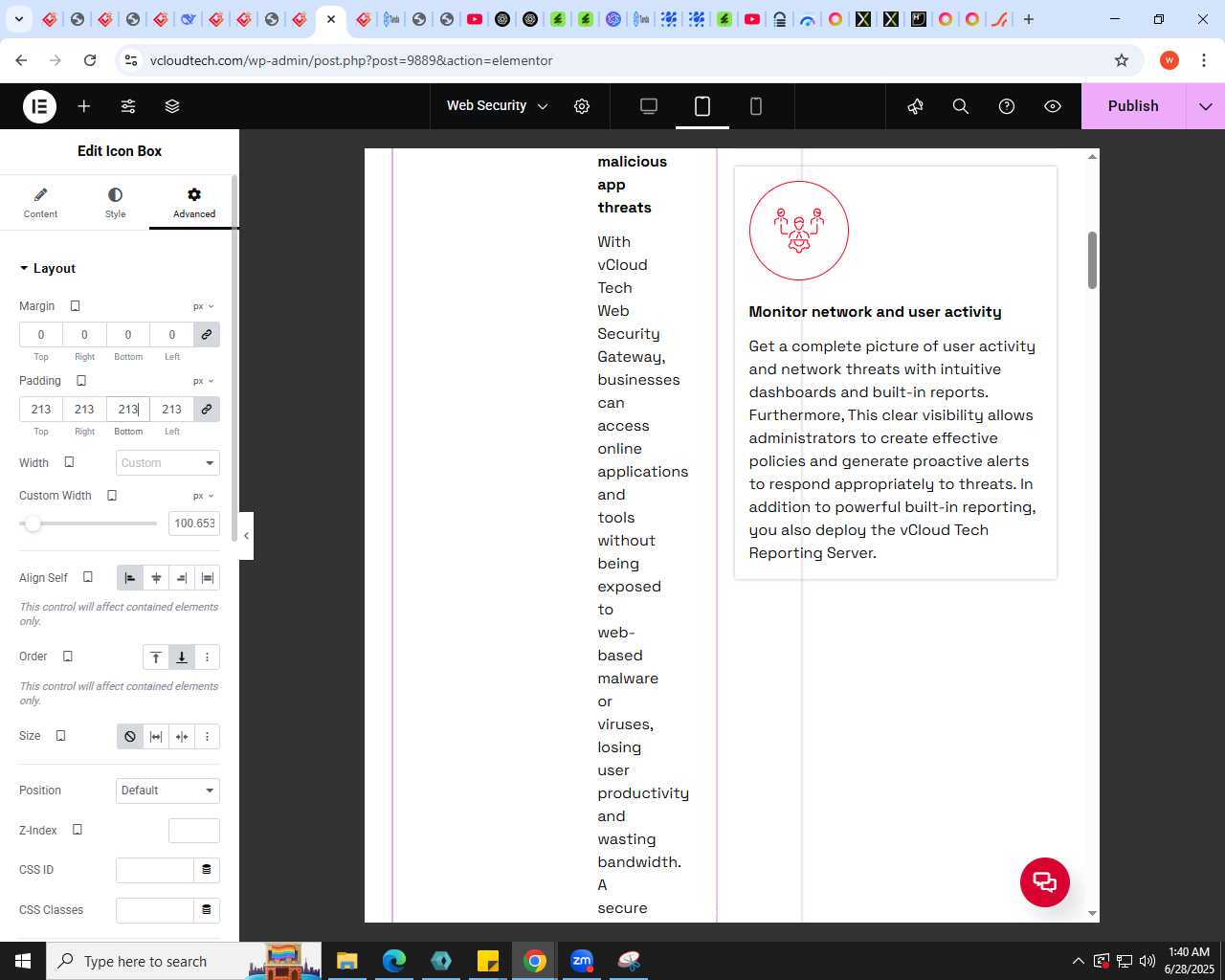Open the Width dropdown
This screenshot has height=980, width=1225.
(167, 463)
